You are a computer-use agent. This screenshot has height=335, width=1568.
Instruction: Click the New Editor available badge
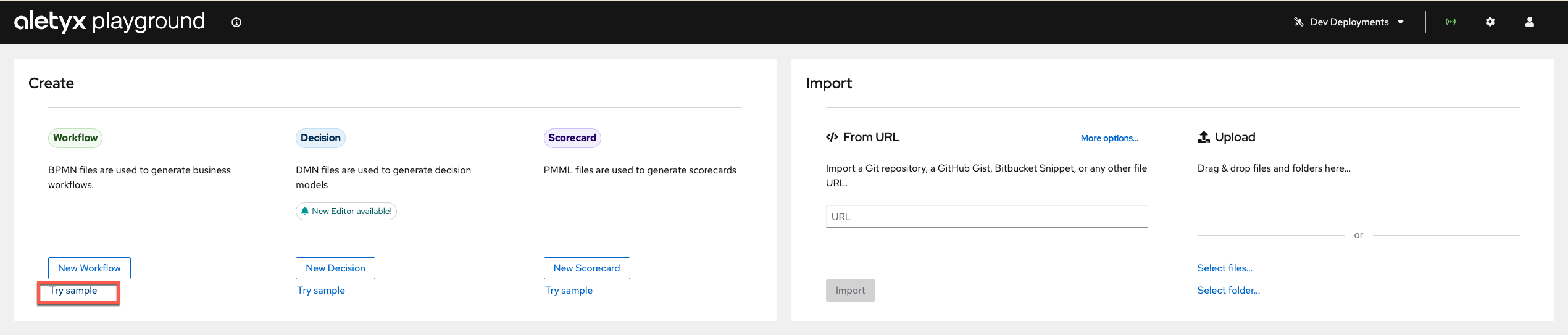pyautogui.click(x=346, y=211)
